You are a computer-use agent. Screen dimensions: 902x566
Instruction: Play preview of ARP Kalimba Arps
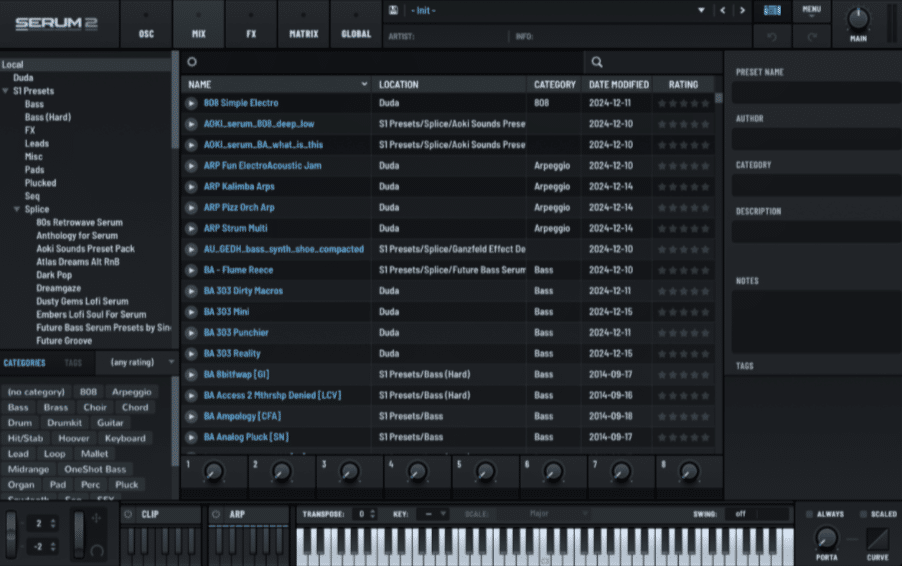point(191,187)
